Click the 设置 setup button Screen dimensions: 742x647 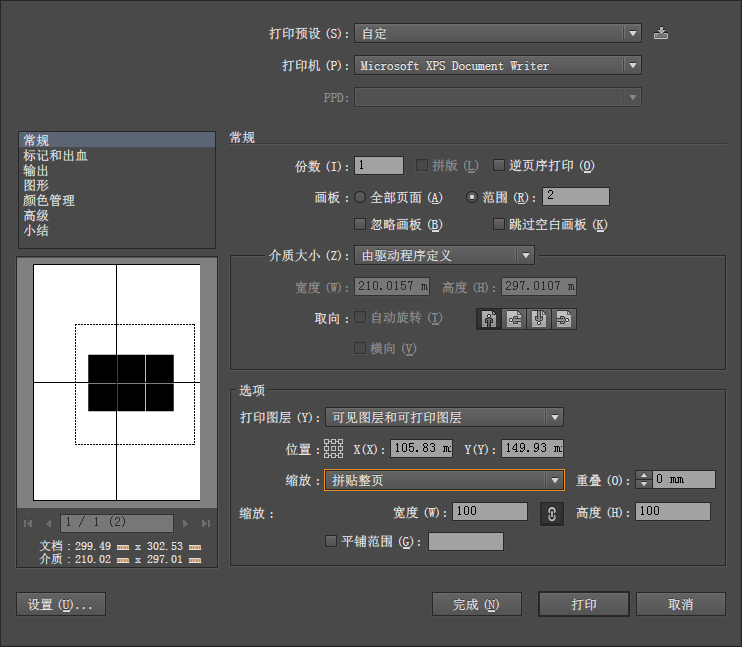click(x=61, y=604)
